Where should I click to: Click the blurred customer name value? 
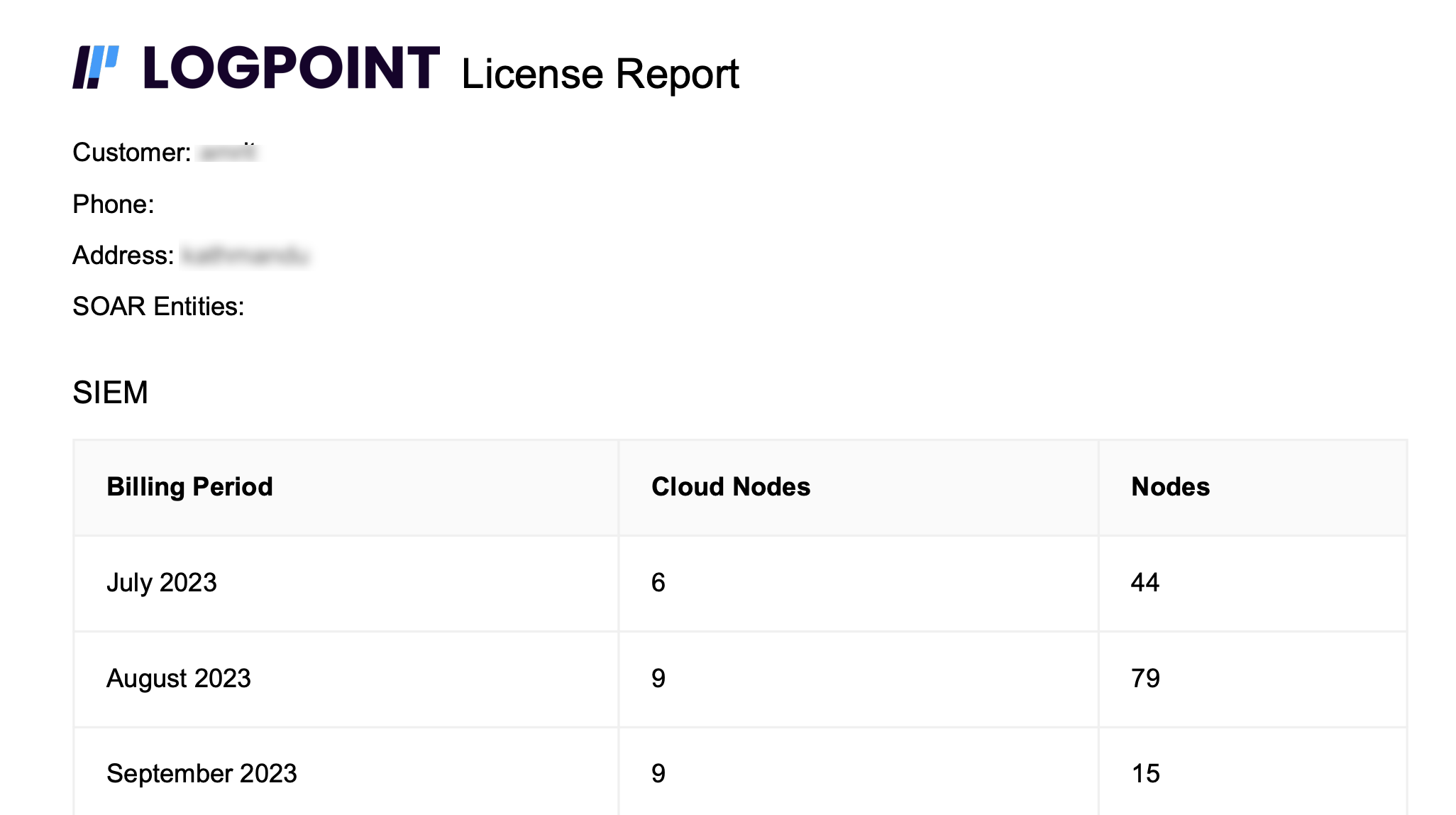(x=228, y=153)
